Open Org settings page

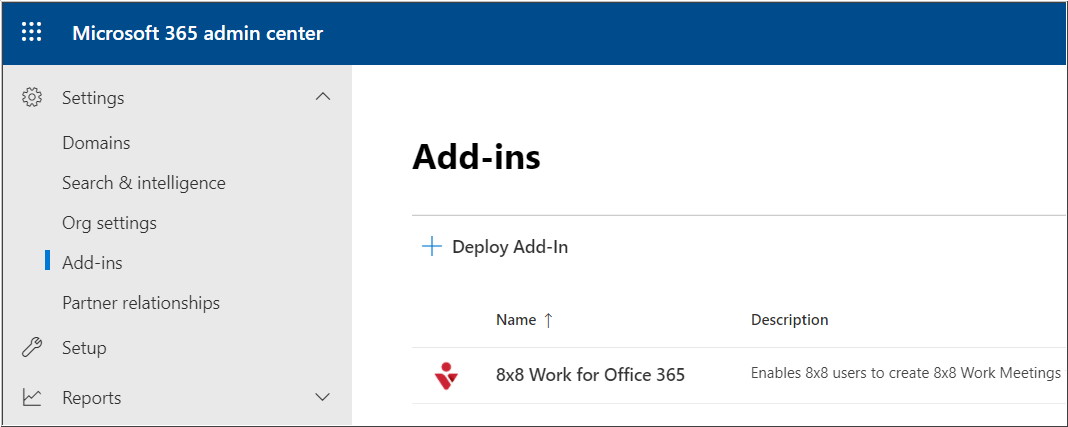tap(109, 223)
